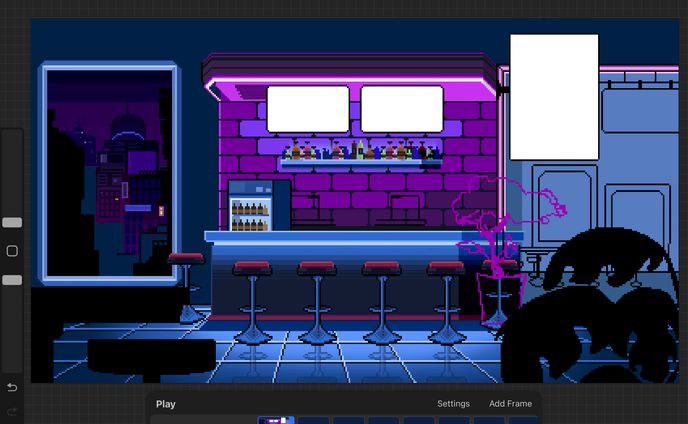Click Add Frame in the timeline
This screenshot has width=688, height=424.
click(x=510, y=404)
